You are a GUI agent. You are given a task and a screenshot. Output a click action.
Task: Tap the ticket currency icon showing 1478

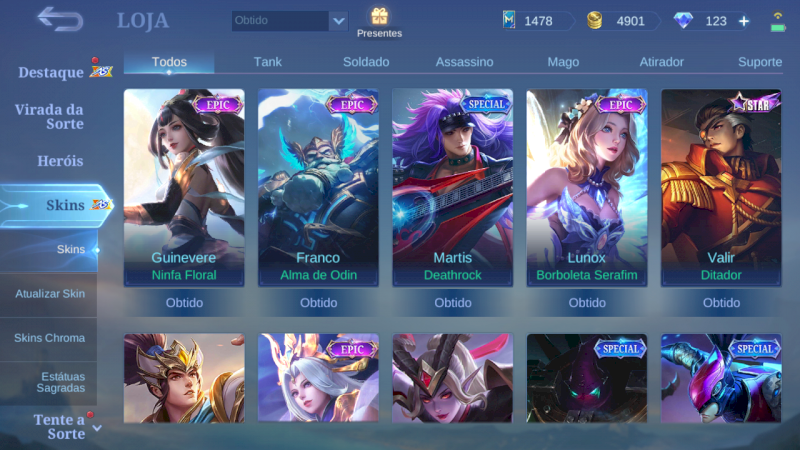(509, 20)
